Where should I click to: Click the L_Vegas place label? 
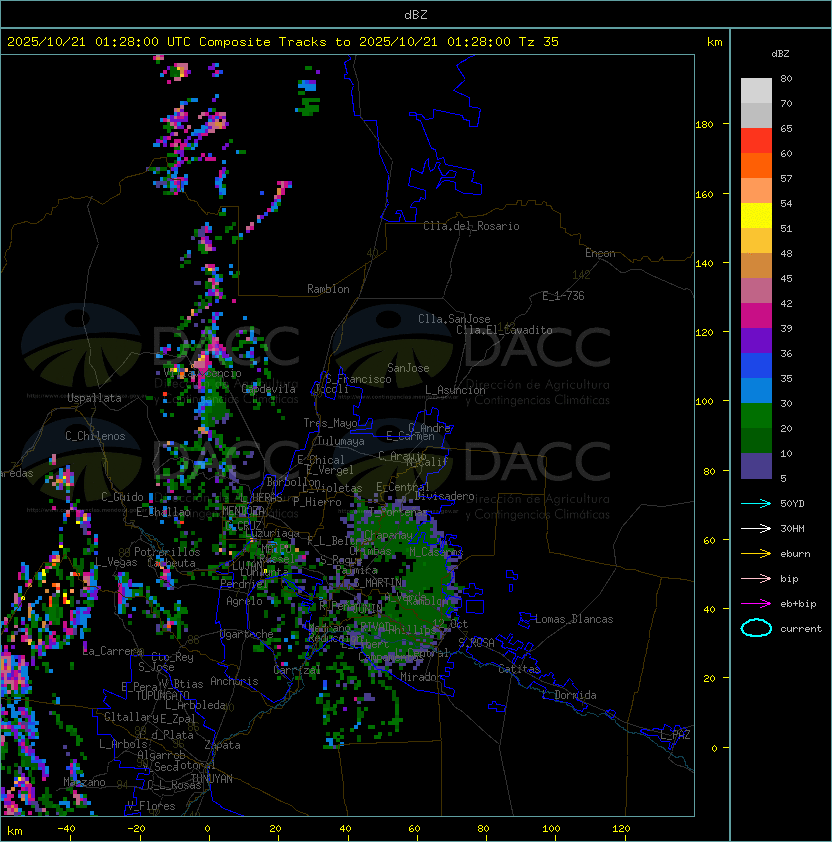(x=115, y=562)
